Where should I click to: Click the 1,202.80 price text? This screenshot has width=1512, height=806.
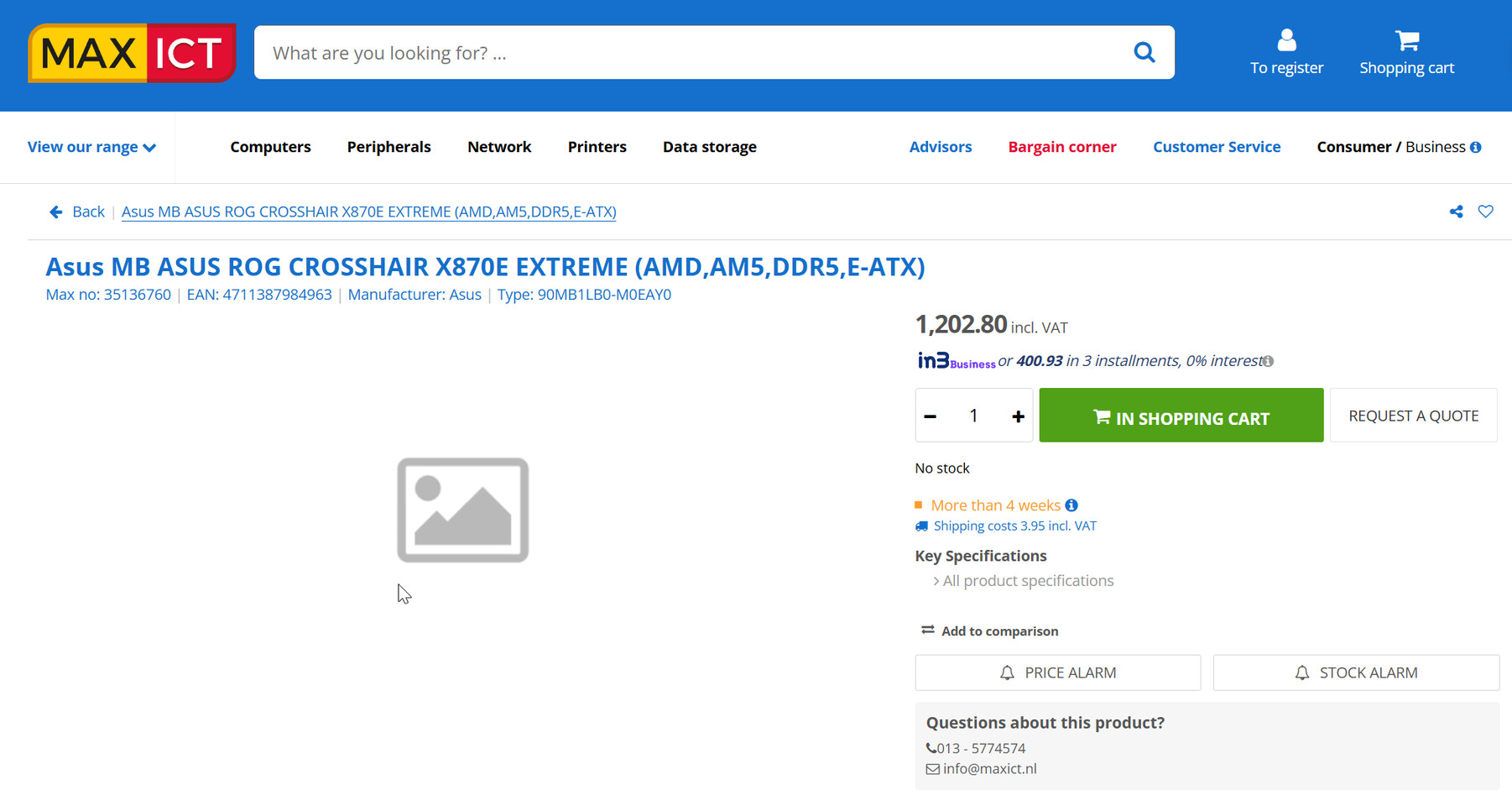point(961,324)
